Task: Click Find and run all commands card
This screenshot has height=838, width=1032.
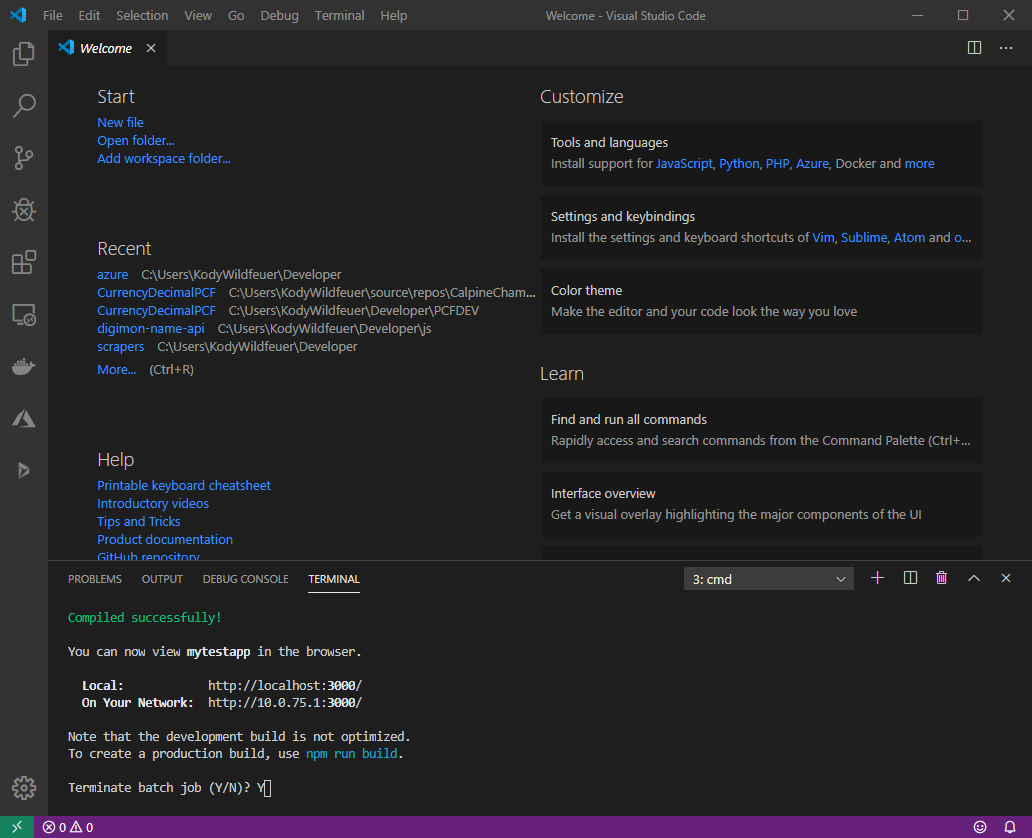Action: tap(761, 430)
